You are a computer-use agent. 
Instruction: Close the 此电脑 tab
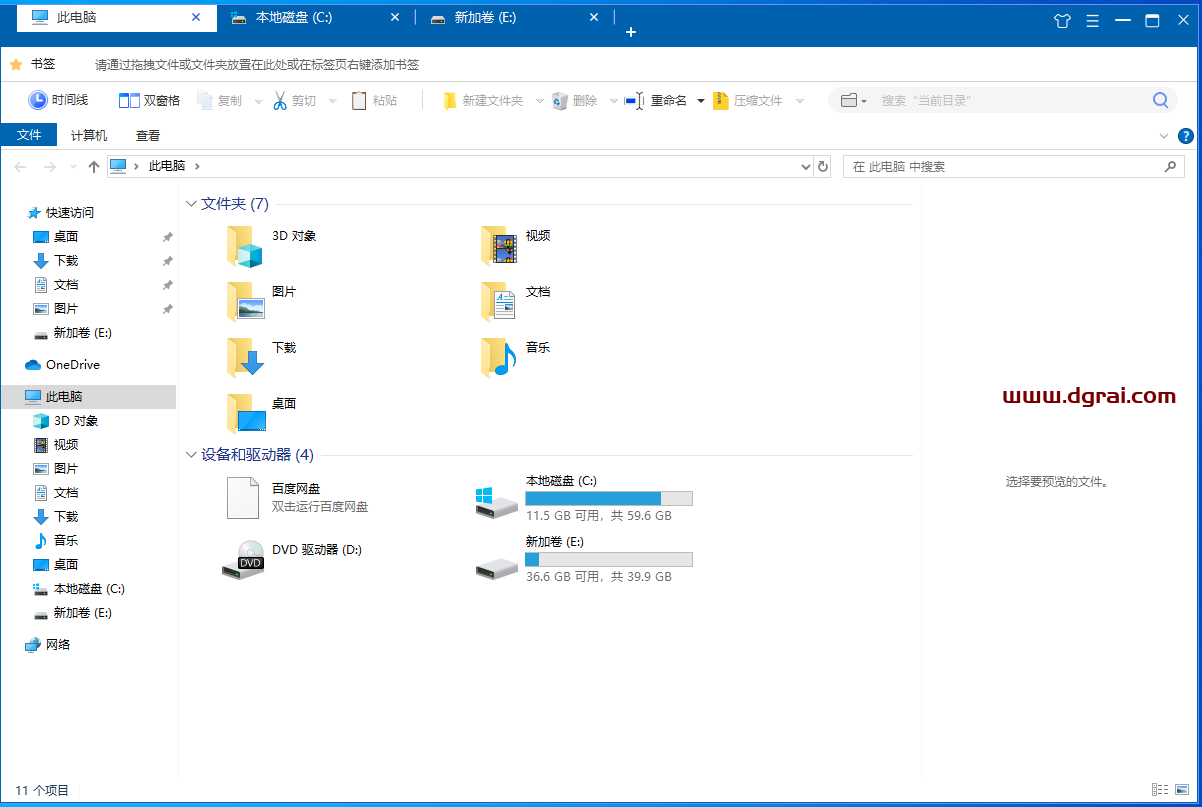[196, 18]
